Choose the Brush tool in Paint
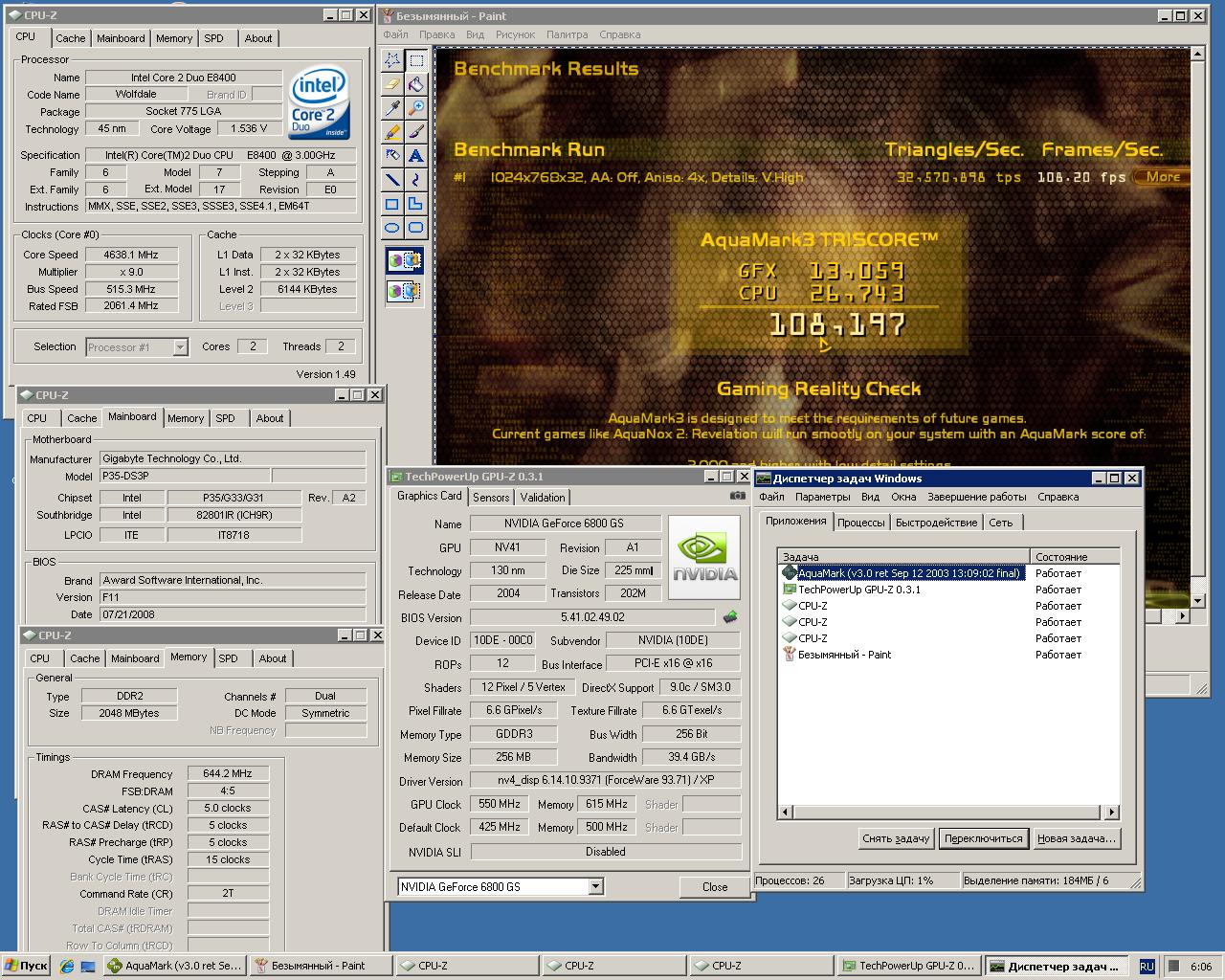The width and height of the screenshot is (1225, 980). click(415, 132)
